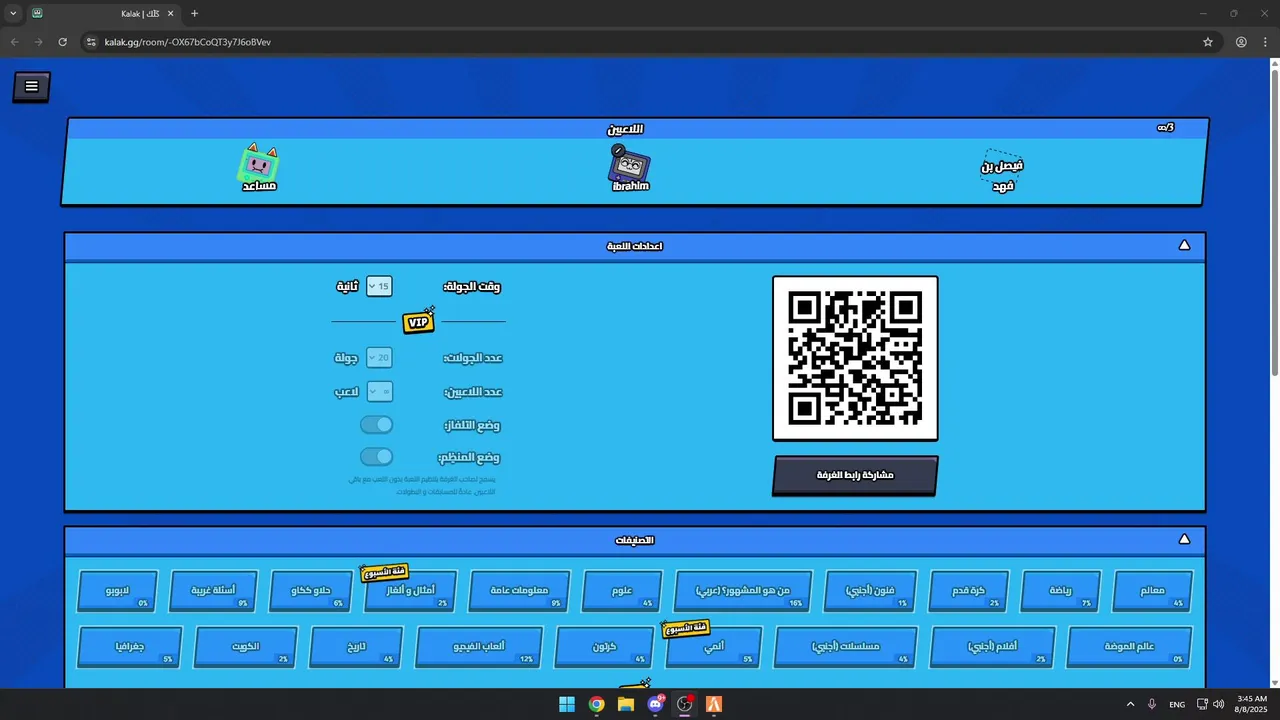
Task: Open the players count dropdown showing ∞
Action: click(379, 392)
